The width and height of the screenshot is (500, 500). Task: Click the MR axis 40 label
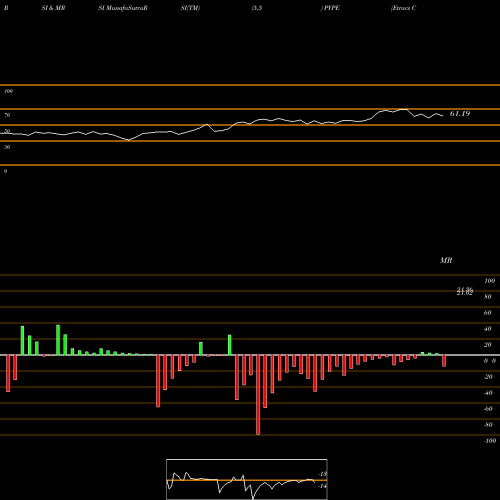coord(487,329)
